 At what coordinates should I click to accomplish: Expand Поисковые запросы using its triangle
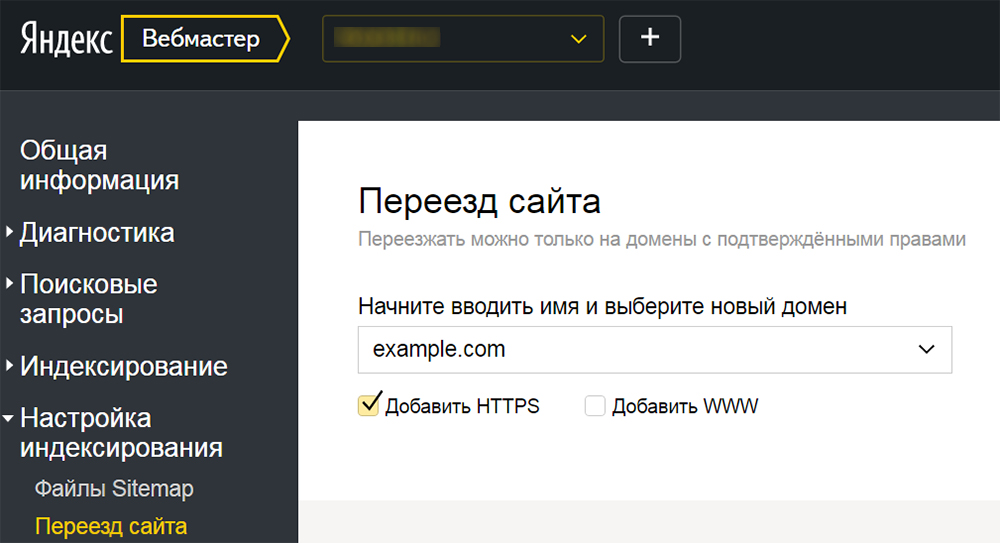(x=9, y=285)
